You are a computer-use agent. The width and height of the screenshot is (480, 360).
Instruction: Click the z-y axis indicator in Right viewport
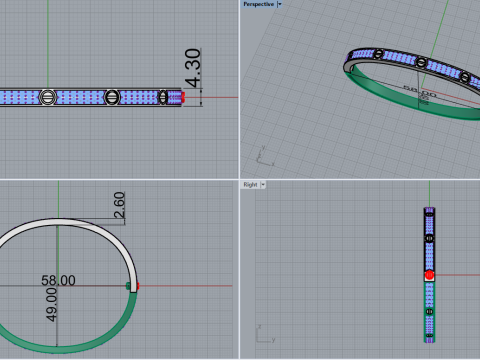pyautogui.click(x=265, y=334)
